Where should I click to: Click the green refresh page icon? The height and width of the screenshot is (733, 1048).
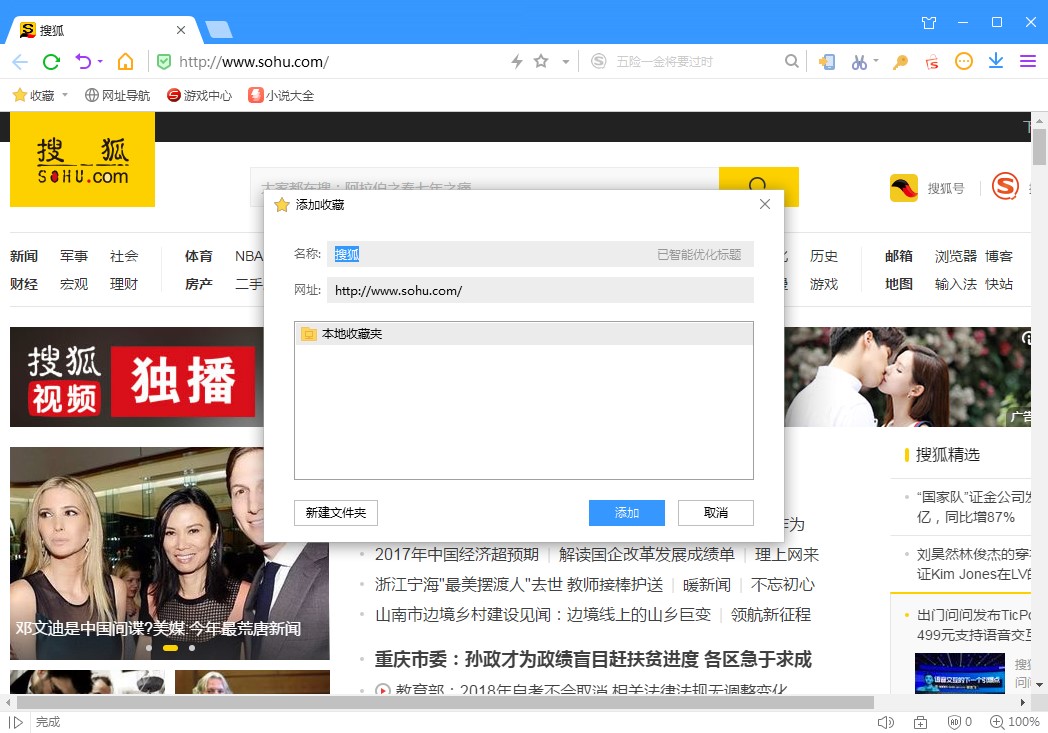click(51, 62)
